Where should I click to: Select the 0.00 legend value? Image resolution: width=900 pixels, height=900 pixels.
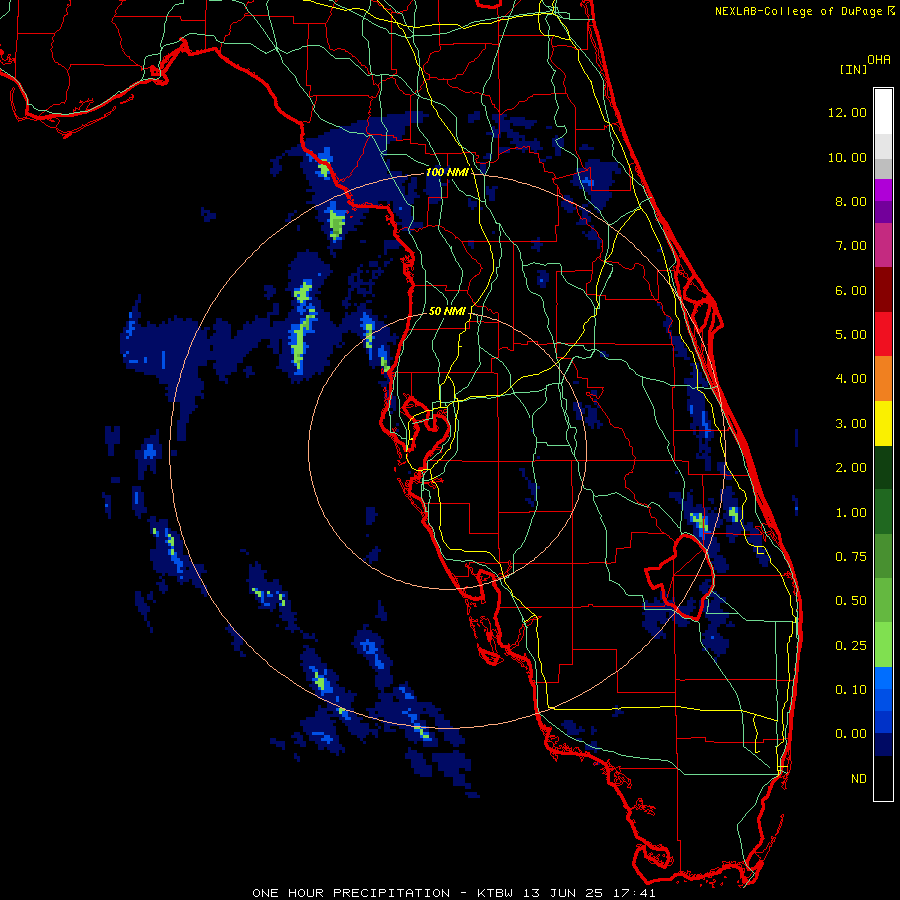851,734
